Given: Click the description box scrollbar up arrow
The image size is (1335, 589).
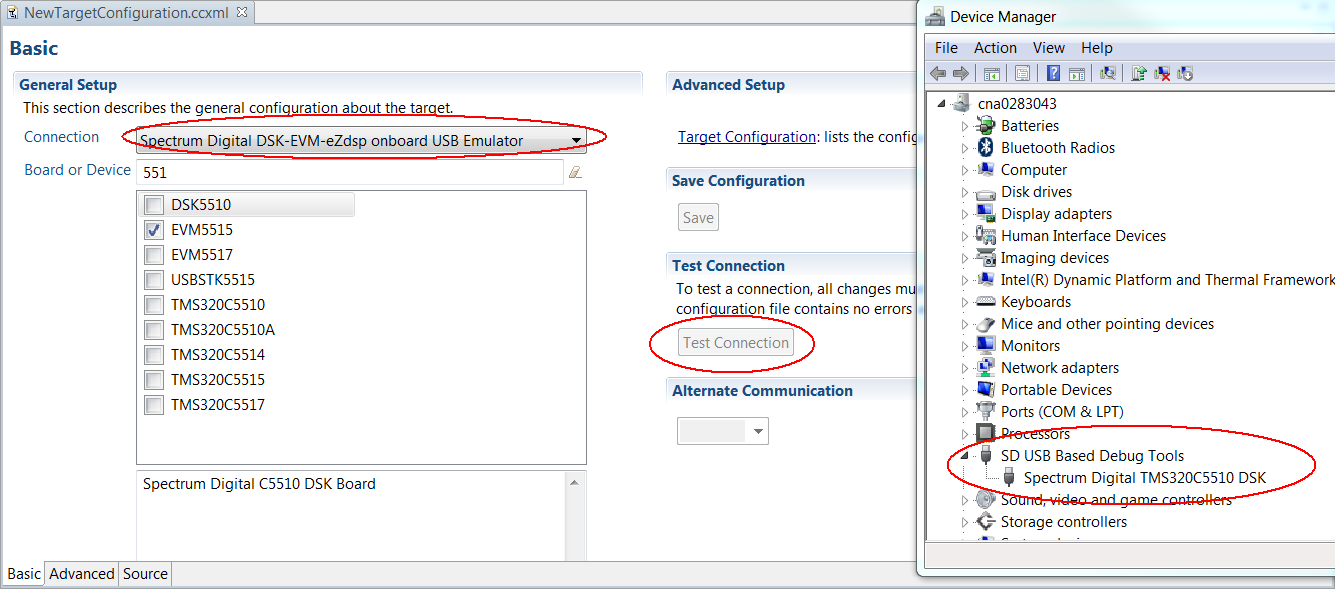Looking at the screenshot, I should click(x=576, y=484).
